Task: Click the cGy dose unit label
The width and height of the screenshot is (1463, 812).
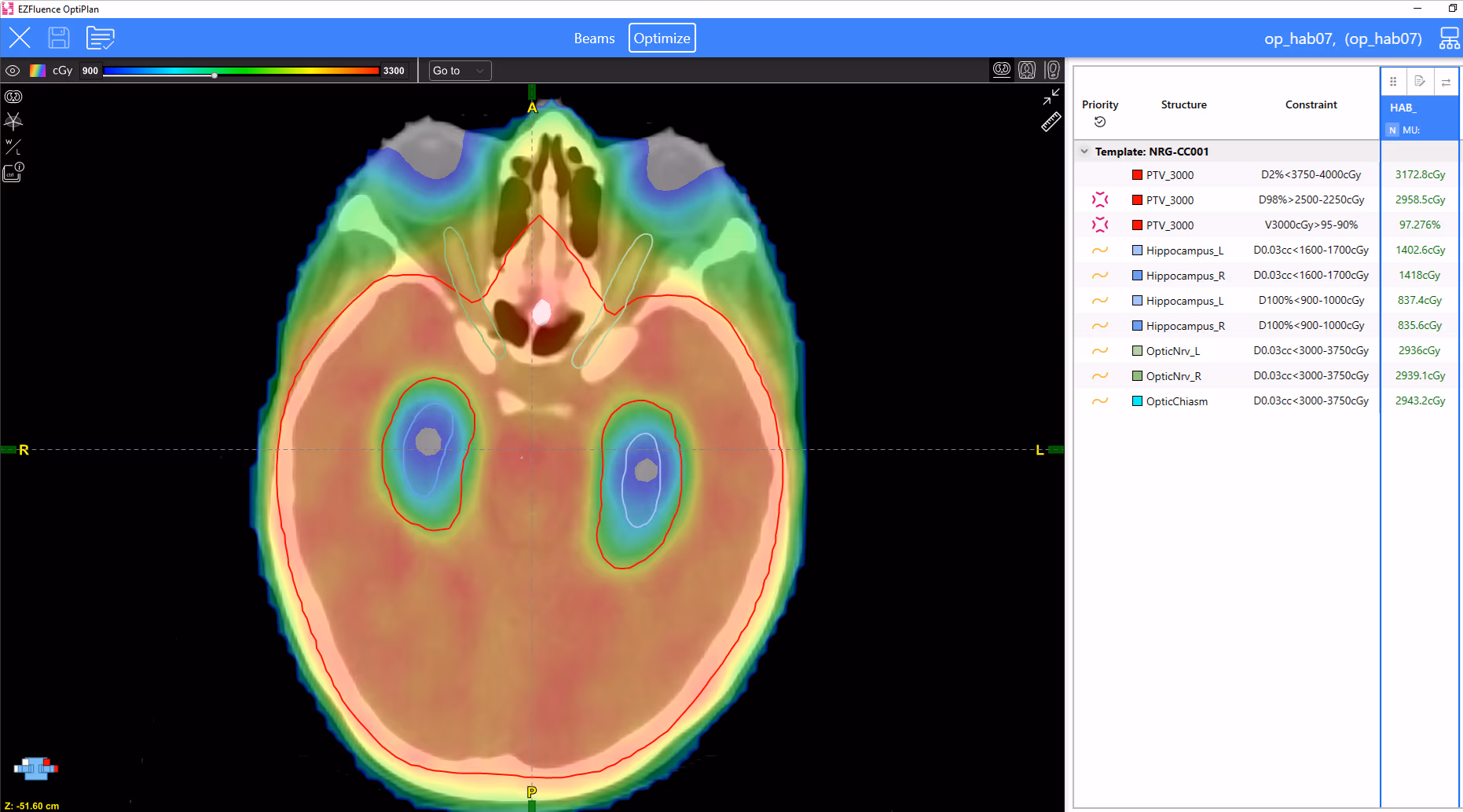Action: [x=62, y=71]
